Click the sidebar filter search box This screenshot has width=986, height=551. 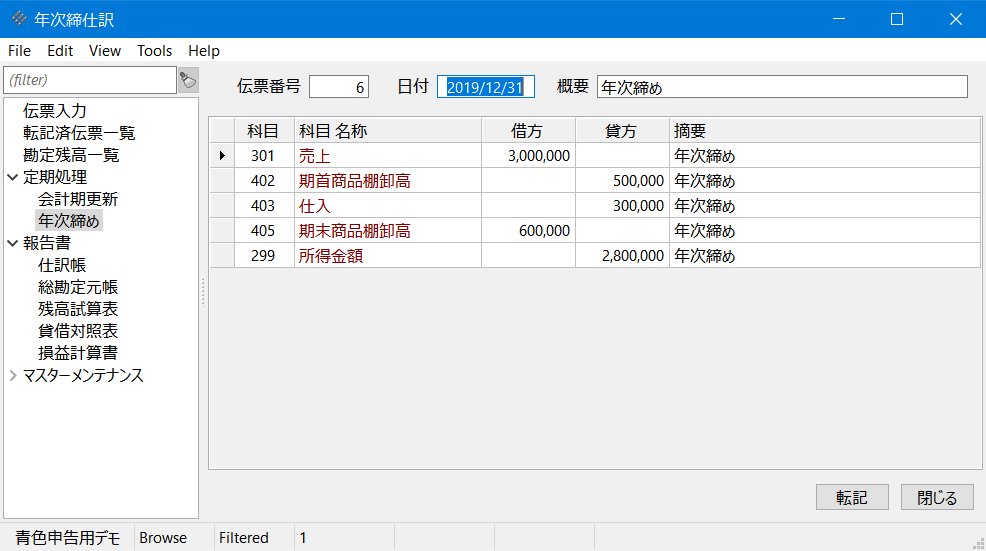(x=90, y=80)
